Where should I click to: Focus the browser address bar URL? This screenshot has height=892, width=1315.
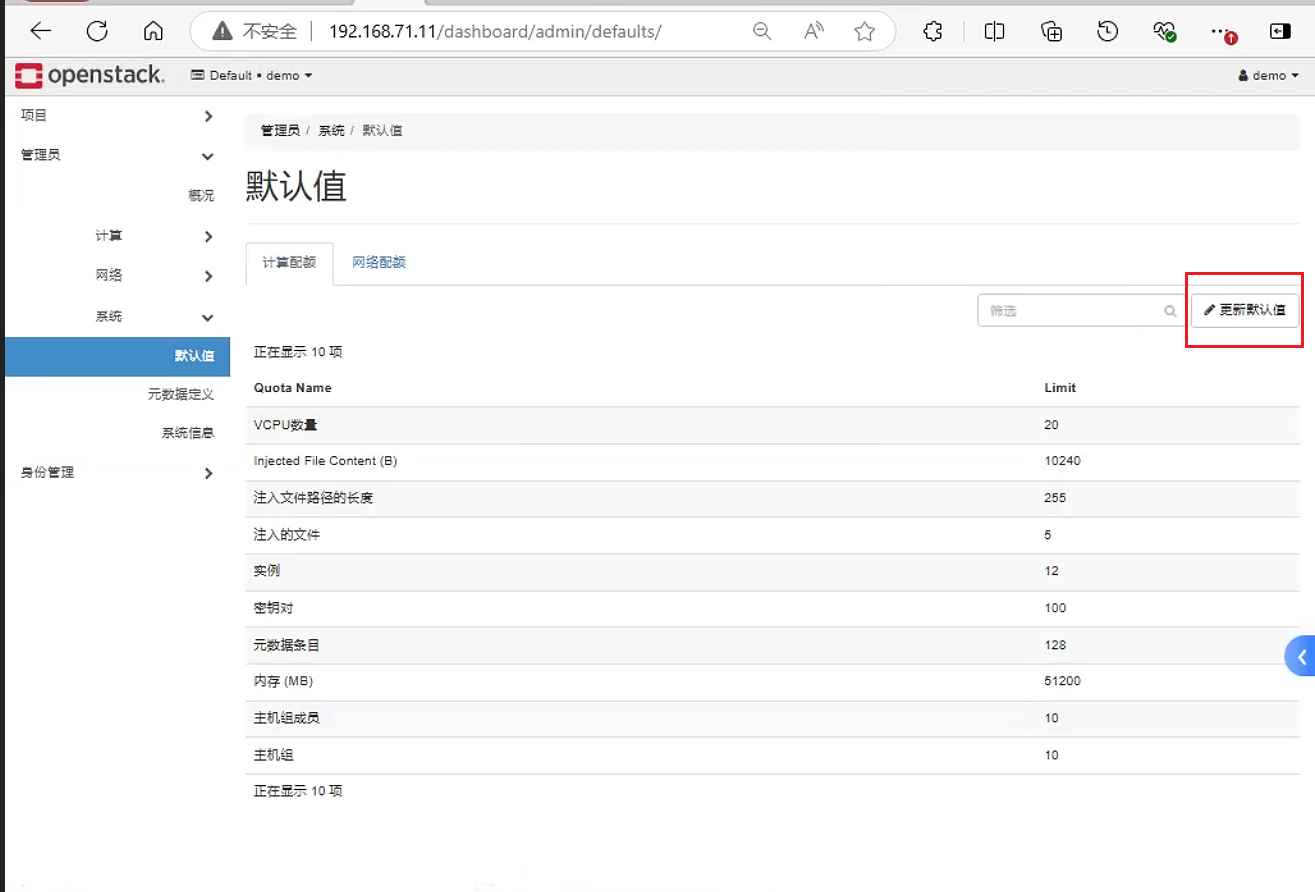tap(495, 31)
